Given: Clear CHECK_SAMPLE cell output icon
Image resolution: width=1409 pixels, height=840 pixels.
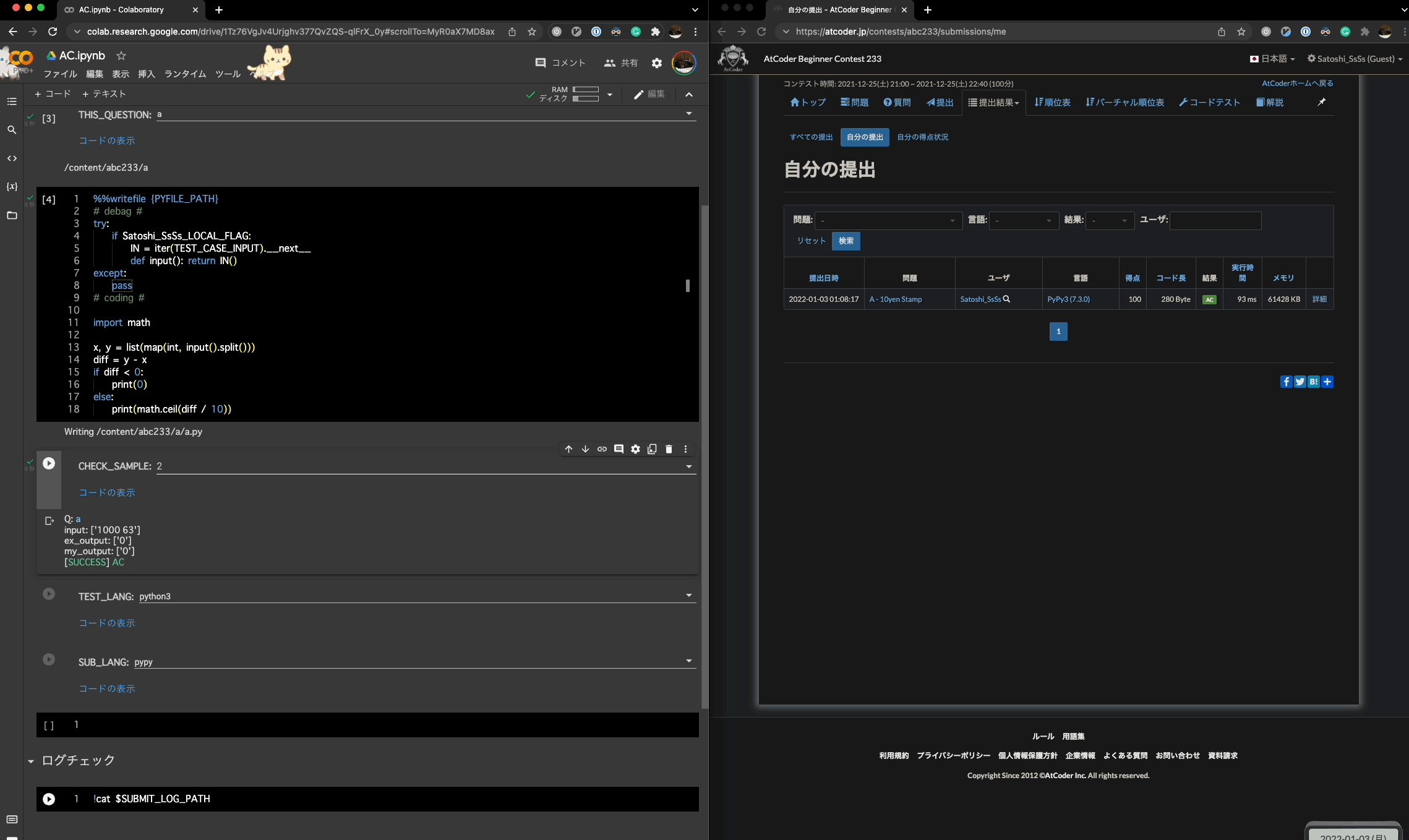Looking at the screenshot, I should pos(49,521).
